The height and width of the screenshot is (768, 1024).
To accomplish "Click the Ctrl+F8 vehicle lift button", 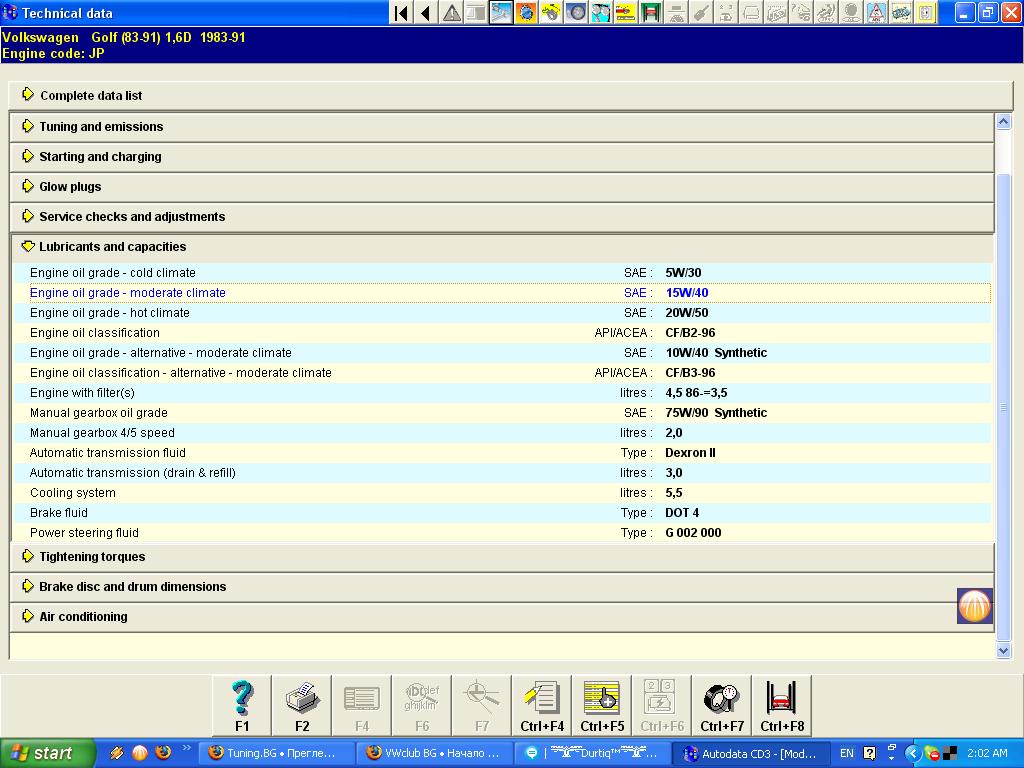I will [782, 705].
